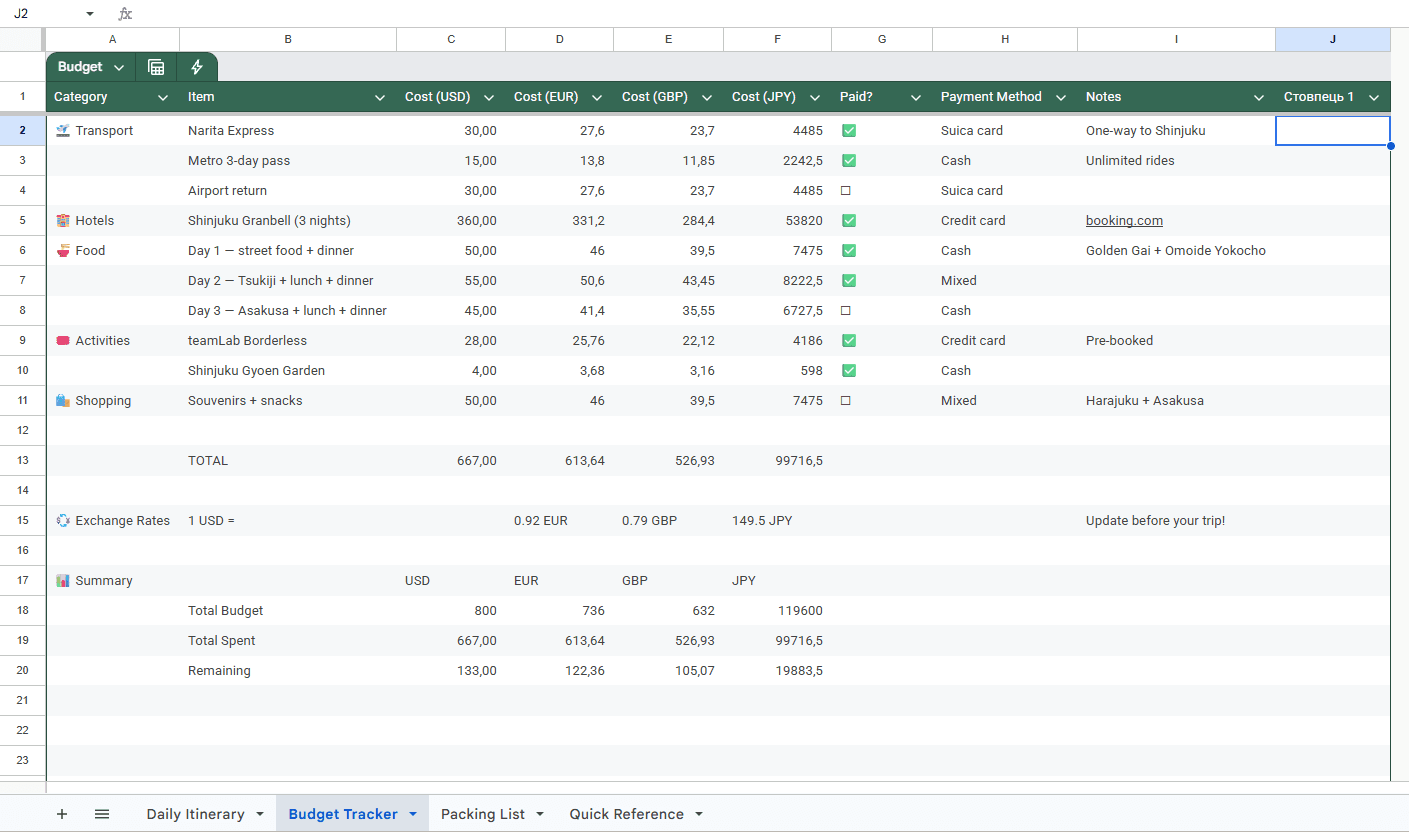Click the Food category emoji icon
The height and width of the screenshot is (832, 1409).
click(63, 251)
